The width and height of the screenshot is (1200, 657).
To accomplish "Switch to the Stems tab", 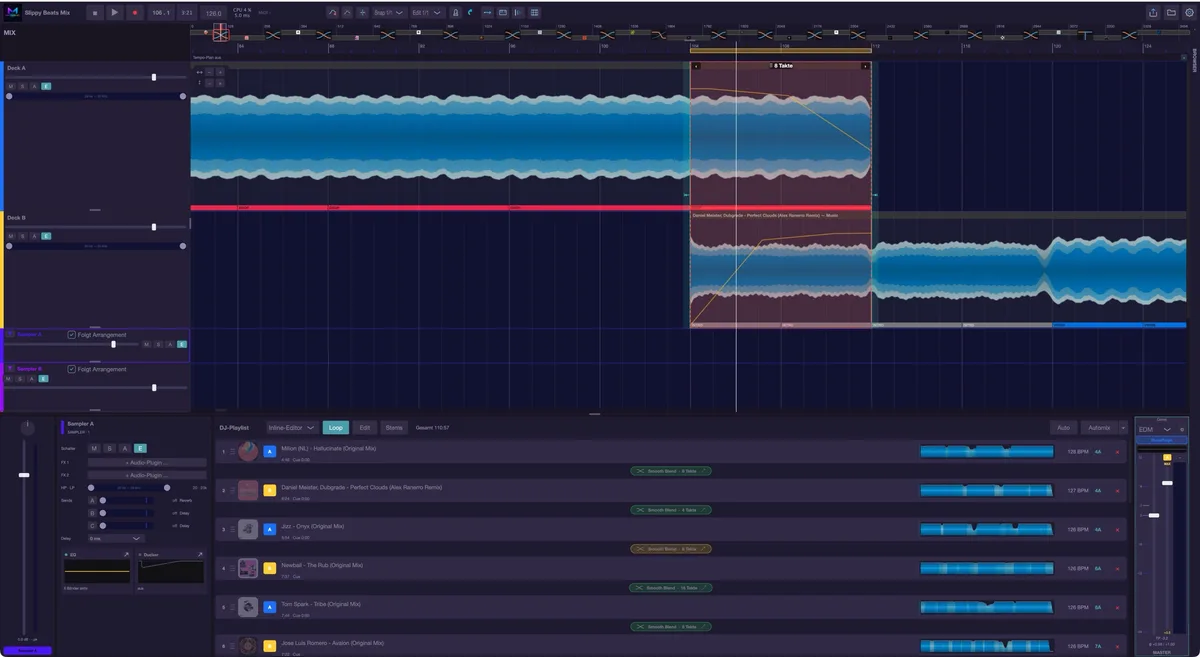I will (394, 427).
